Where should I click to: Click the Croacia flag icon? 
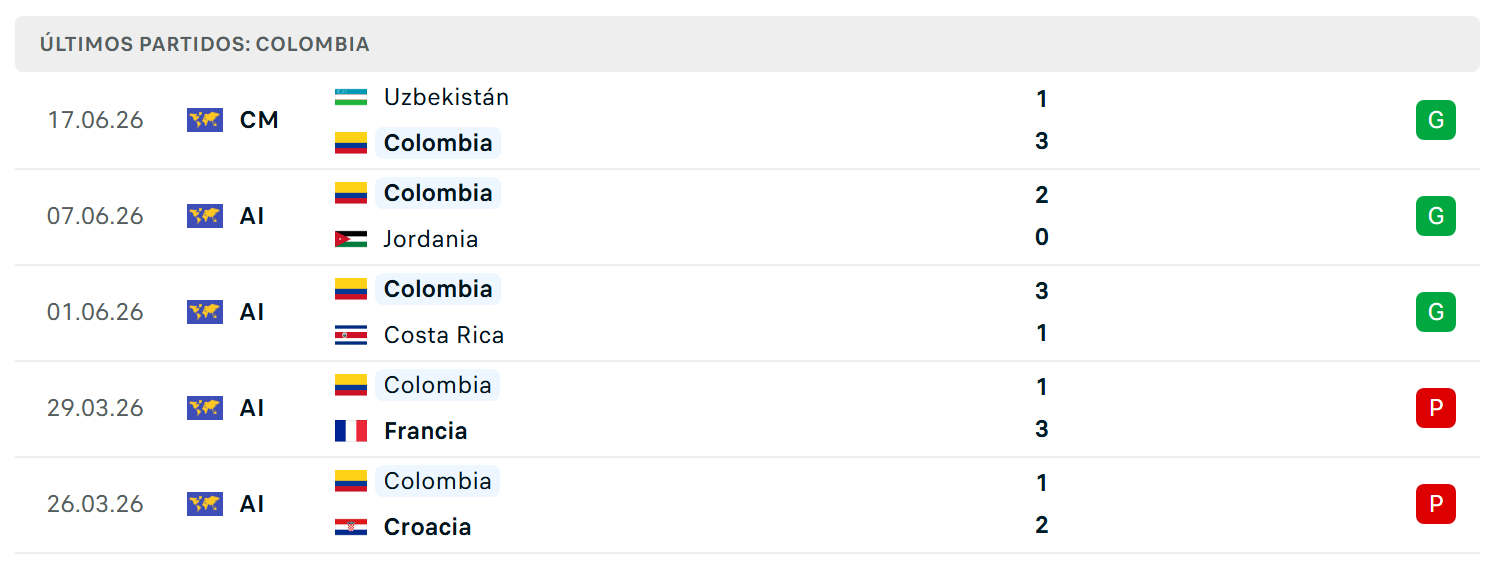pos(351,527)
